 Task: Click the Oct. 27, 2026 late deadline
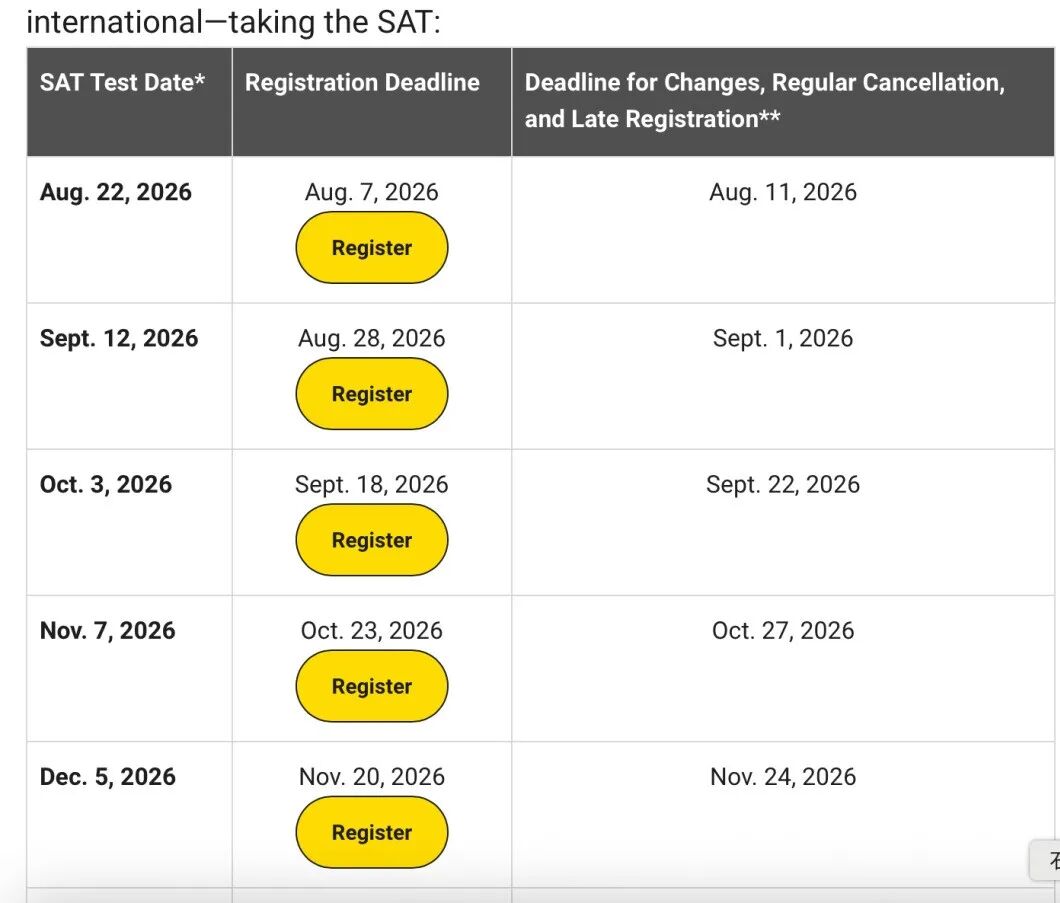[783, 630]
